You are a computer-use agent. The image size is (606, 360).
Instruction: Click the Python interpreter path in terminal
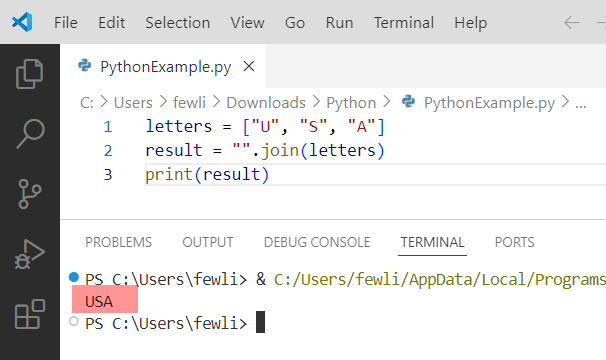coord(440,280)
